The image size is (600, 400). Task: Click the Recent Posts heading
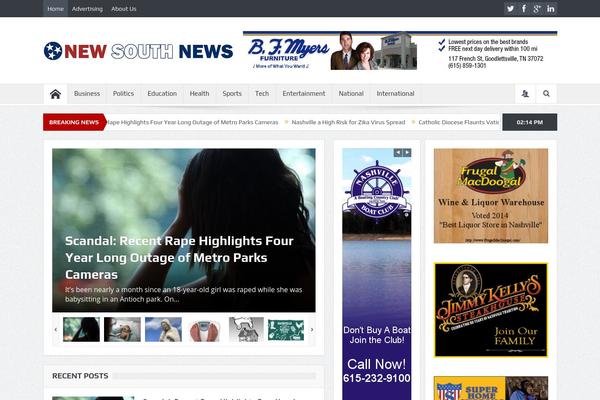[80, 376]
